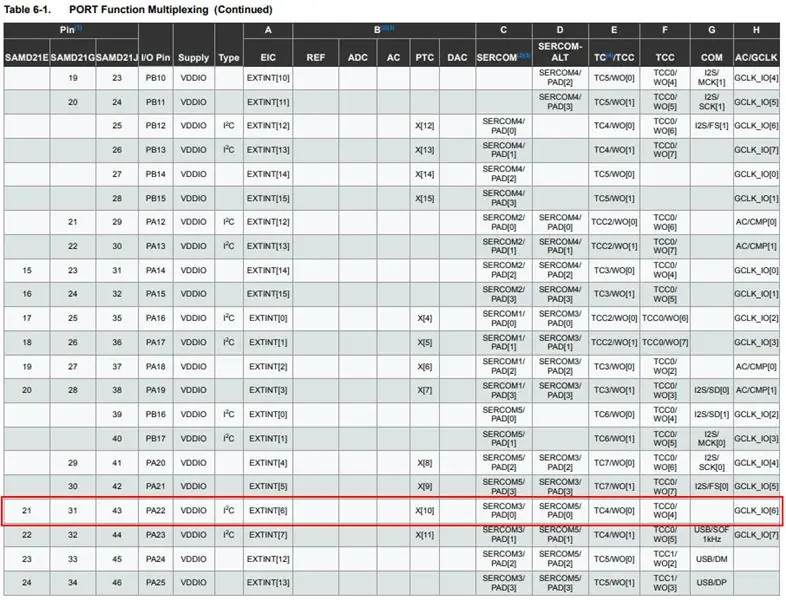Image resolution: width=786 pixels, height=600 pixels.
Task: Click the I2S/SD[0] COM cell
Action: point(711,390)
